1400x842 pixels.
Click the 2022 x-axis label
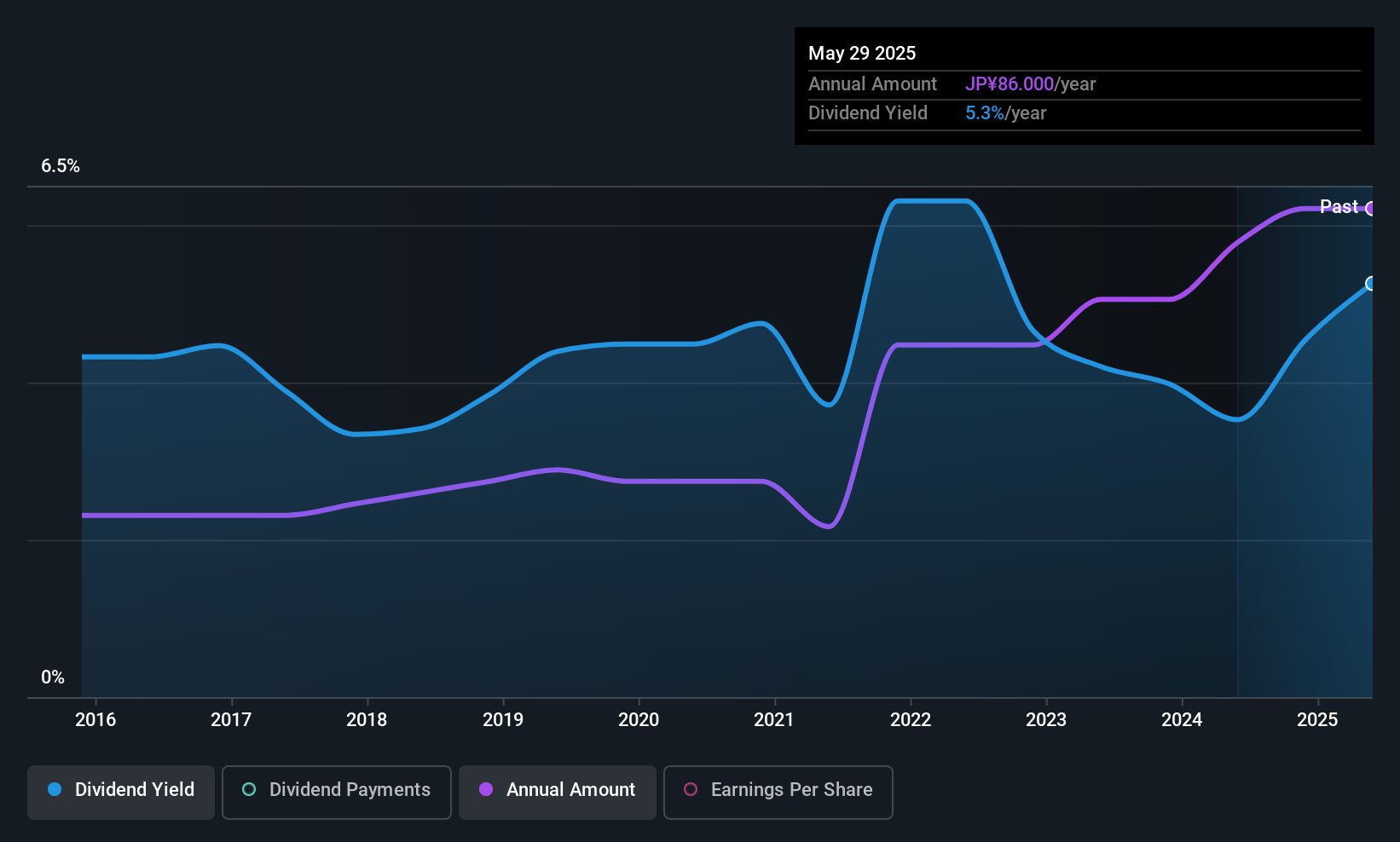pos(911,719)
